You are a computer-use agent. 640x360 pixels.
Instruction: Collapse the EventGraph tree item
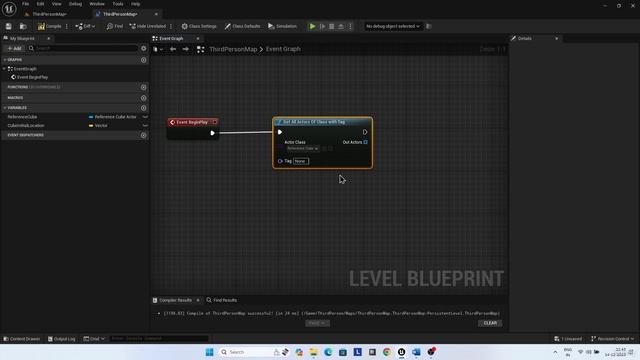[4, 69]
